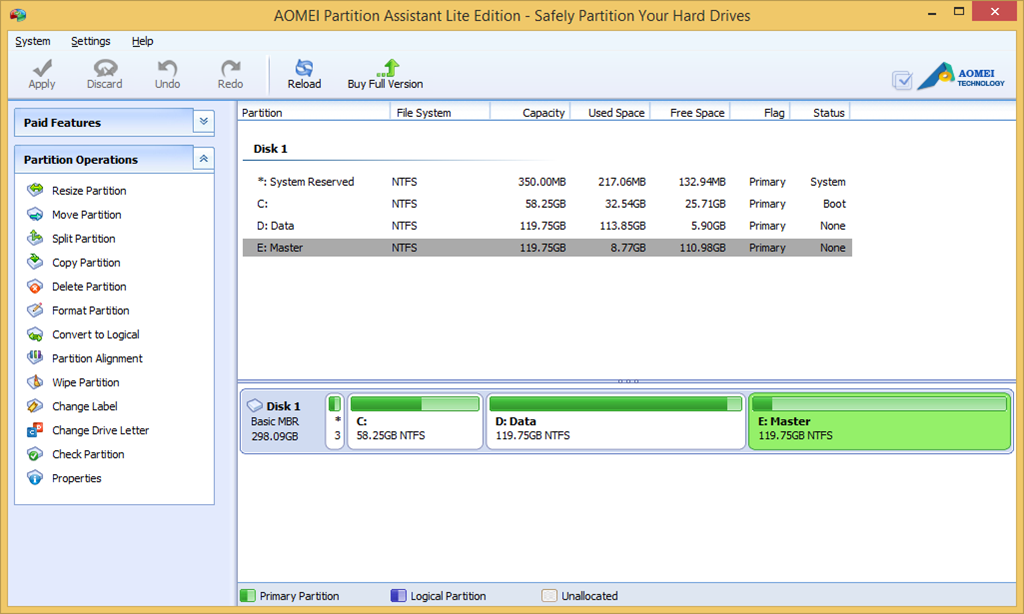Click the Move Partition icon
Image resolution: width=1024 pixels, height=614 pixels.
click(35, 214)
